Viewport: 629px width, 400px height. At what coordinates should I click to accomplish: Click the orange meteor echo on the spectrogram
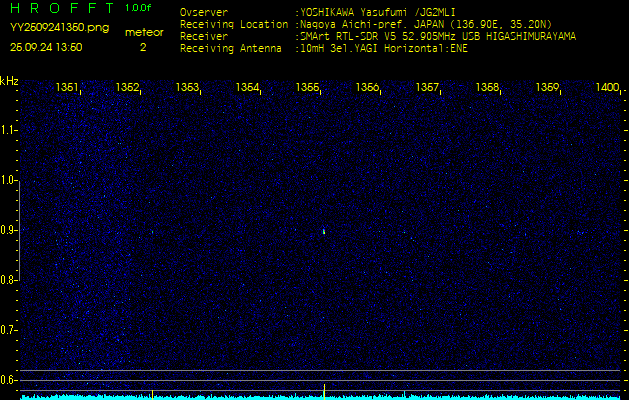pos(324,232)
